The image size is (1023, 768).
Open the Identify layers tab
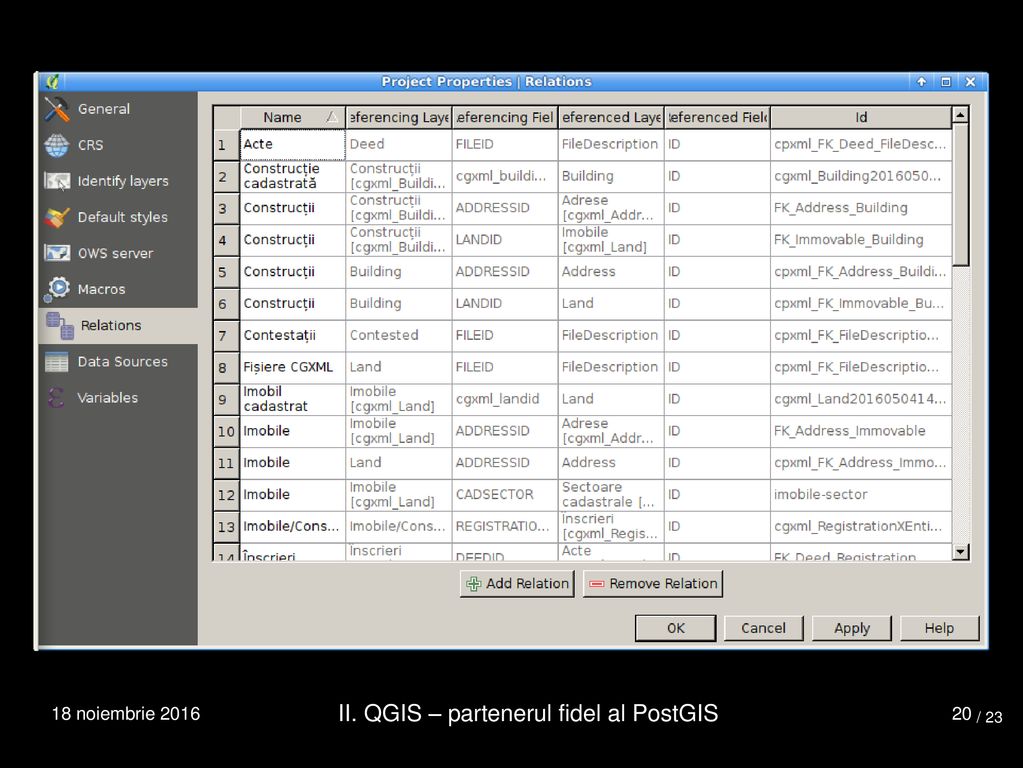pos(118,181)
